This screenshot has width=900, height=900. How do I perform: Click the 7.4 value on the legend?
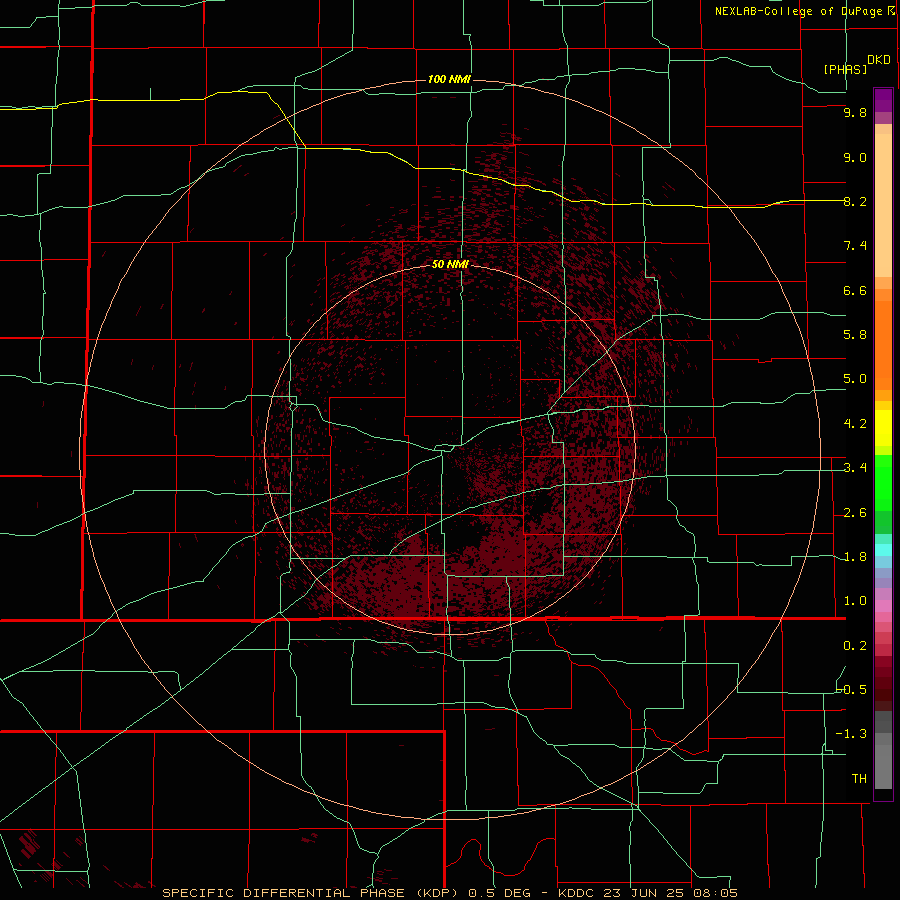coord(855,246)
